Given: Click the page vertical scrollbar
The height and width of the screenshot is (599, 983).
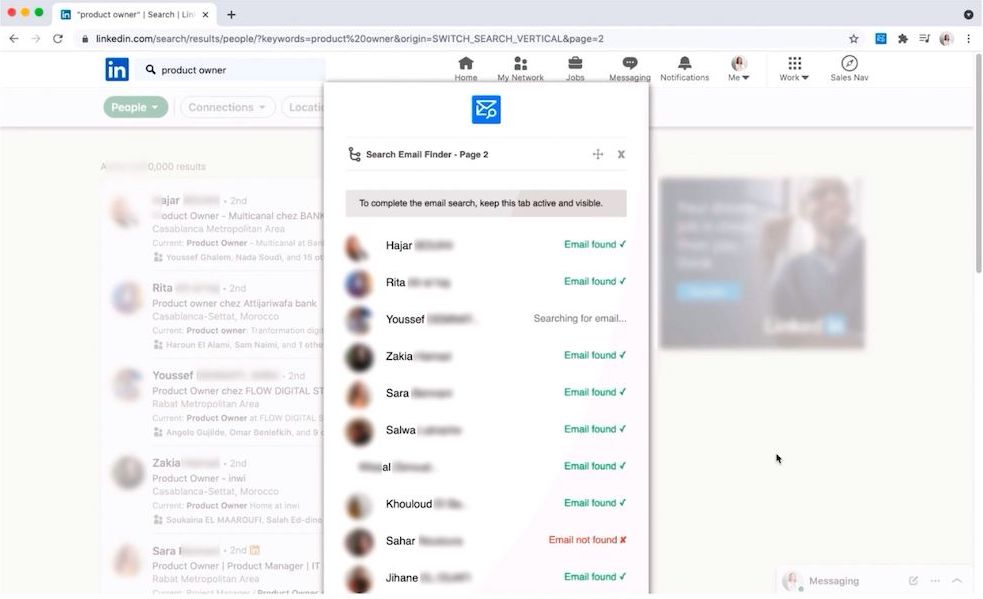Looking at the screenshot, I should (x=978, y=164).
